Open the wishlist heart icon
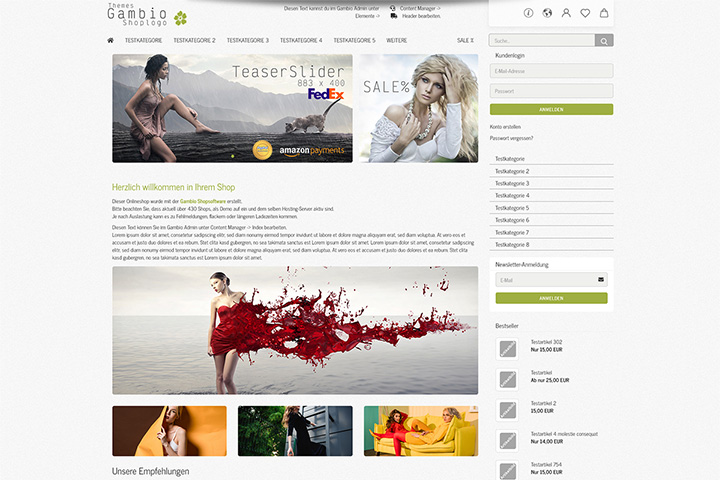The height and width of the screenshot is (480, 720). click(585, 13)
